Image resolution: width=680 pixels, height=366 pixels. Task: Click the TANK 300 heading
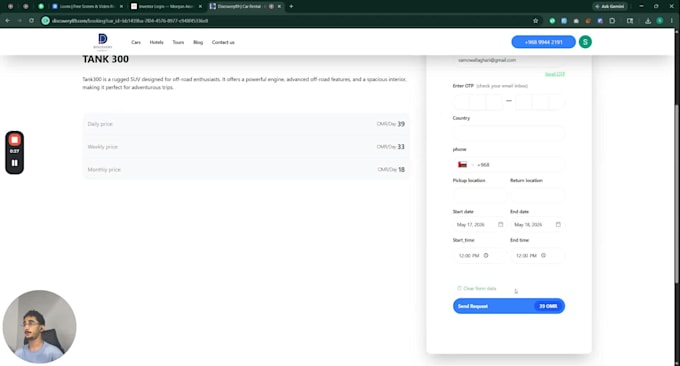pyautogui.click(x=105, y=59)
